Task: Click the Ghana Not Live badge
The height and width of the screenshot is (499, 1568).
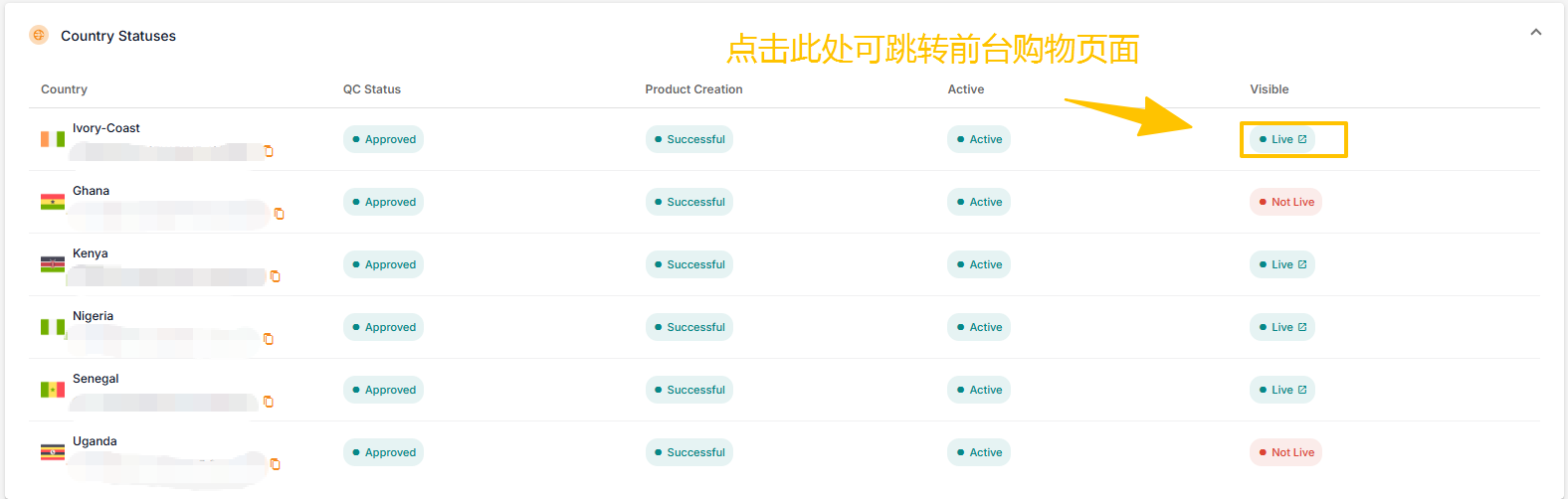Action: 1285,202
